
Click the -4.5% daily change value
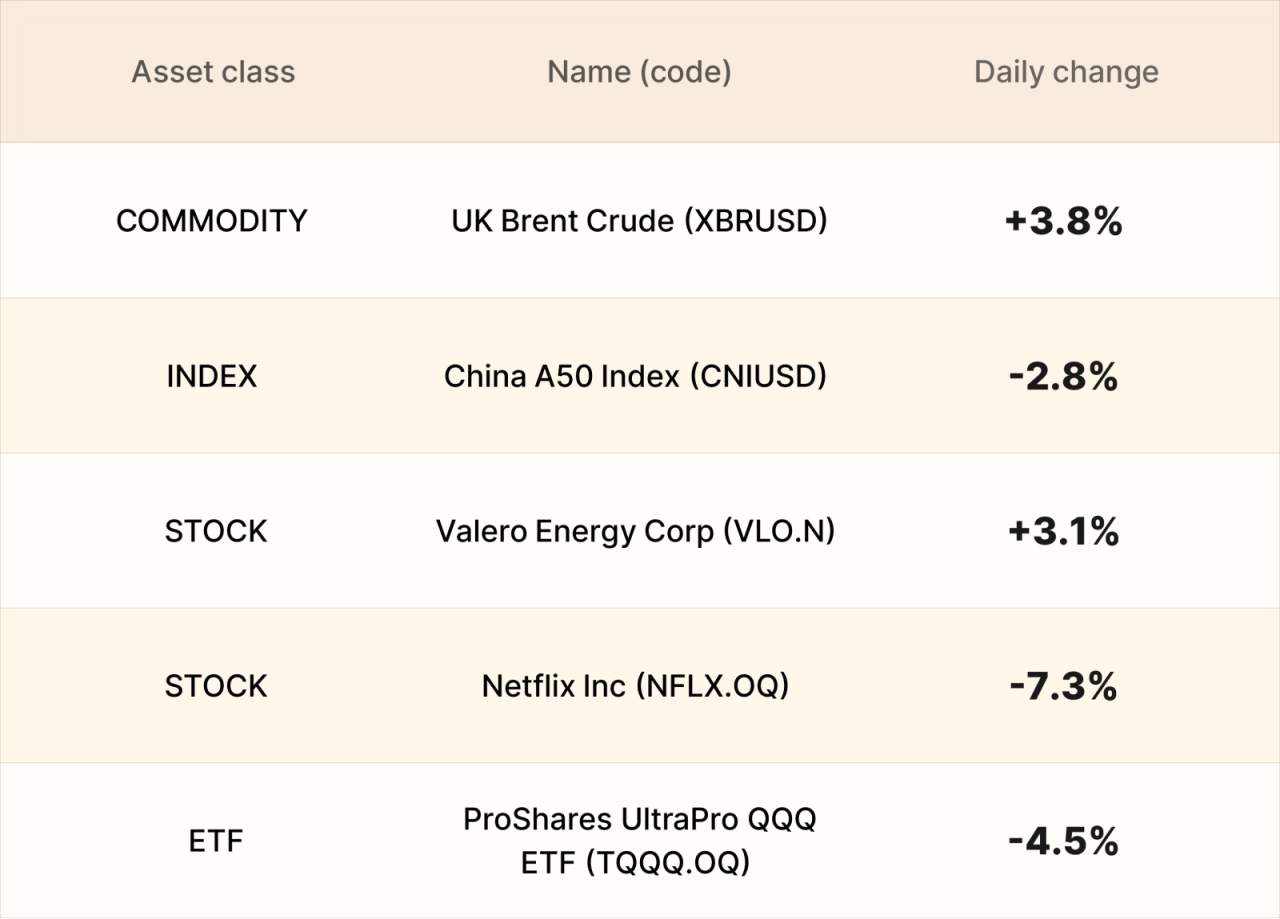[x=1063, y=841]
